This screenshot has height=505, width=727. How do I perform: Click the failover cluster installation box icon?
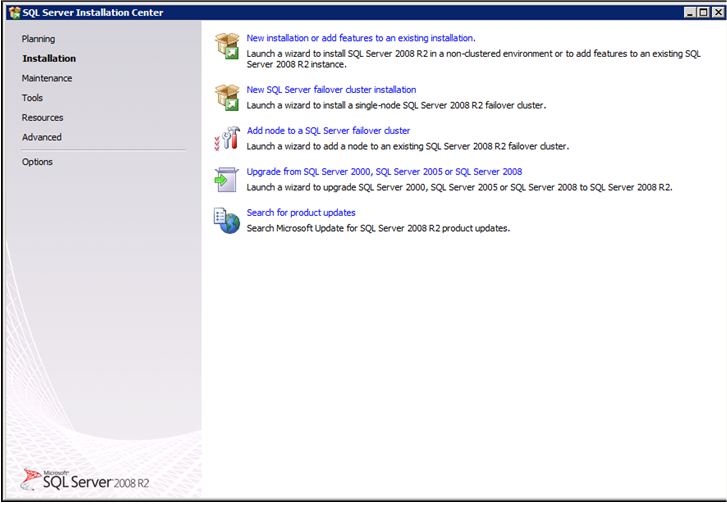[x=227, y=97]
